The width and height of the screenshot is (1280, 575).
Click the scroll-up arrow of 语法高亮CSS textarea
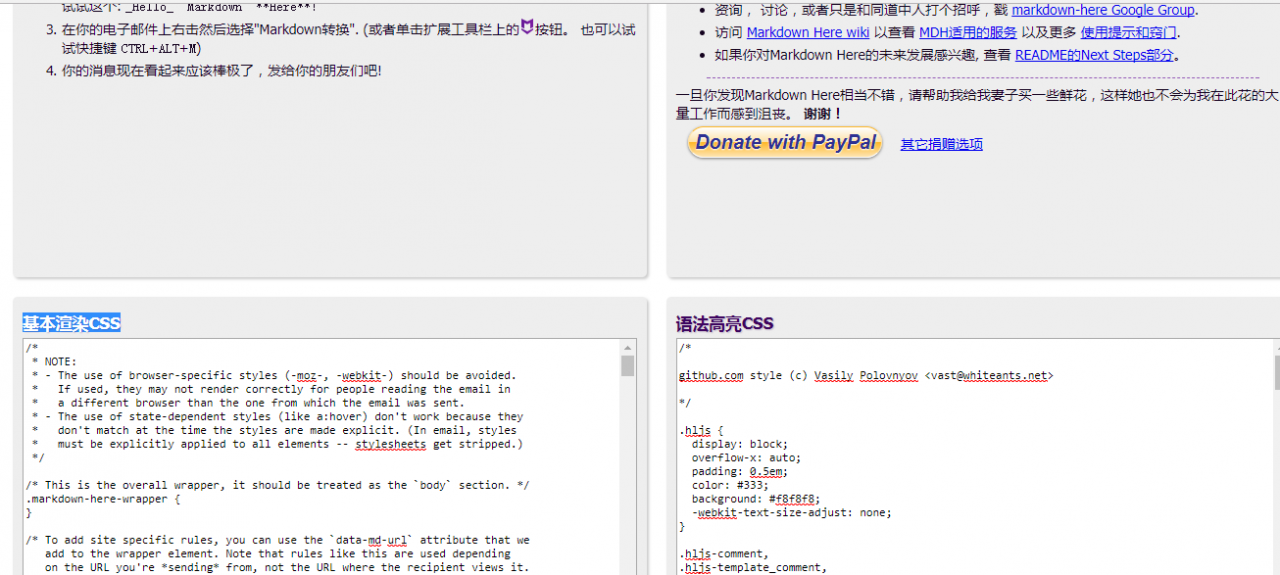[x=1277, y=347]
